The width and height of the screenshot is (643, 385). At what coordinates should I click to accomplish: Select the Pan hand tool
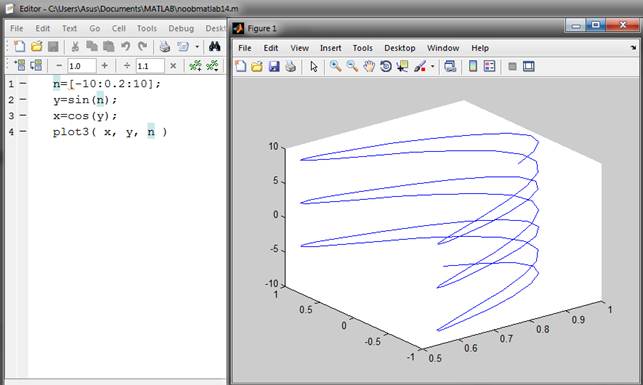369,66
